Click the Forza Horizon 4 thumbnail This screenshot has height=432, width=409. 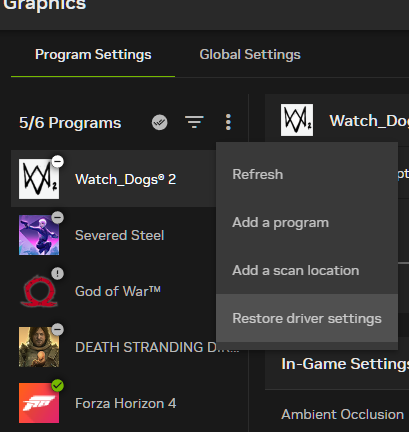coord(39,403)
